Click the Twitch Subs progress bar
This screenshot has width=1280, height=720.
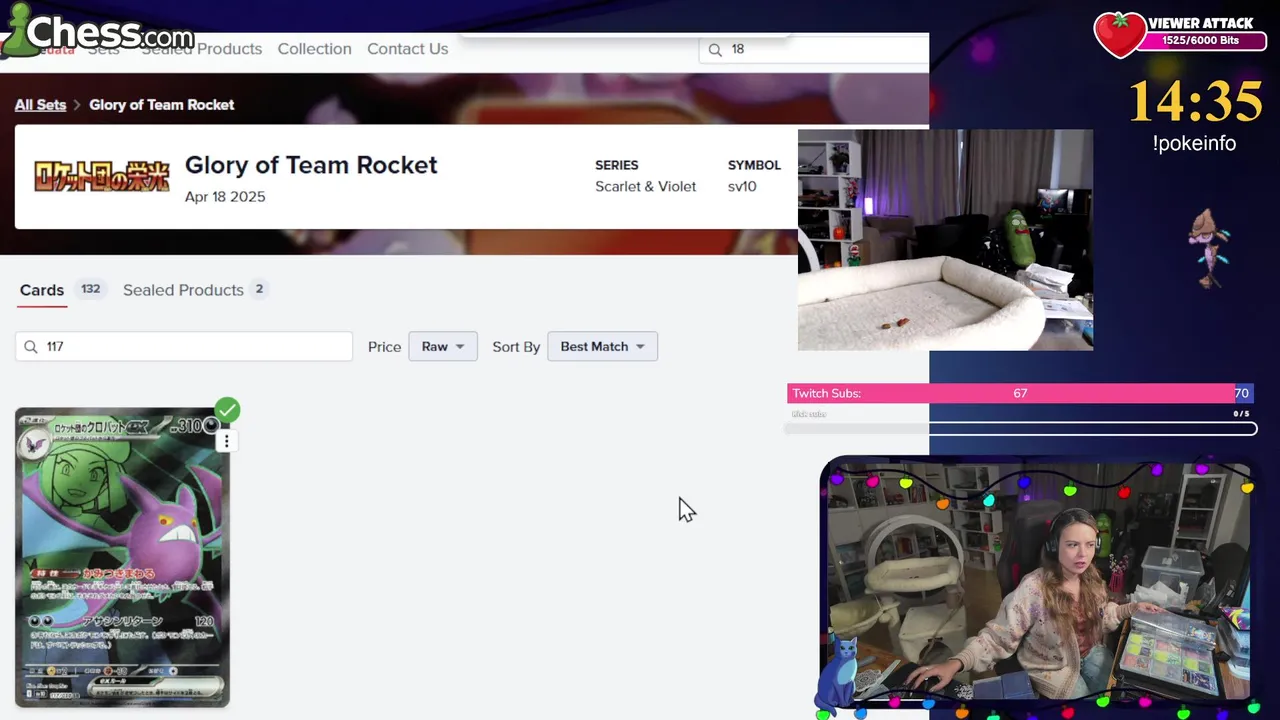(1019, 393)
